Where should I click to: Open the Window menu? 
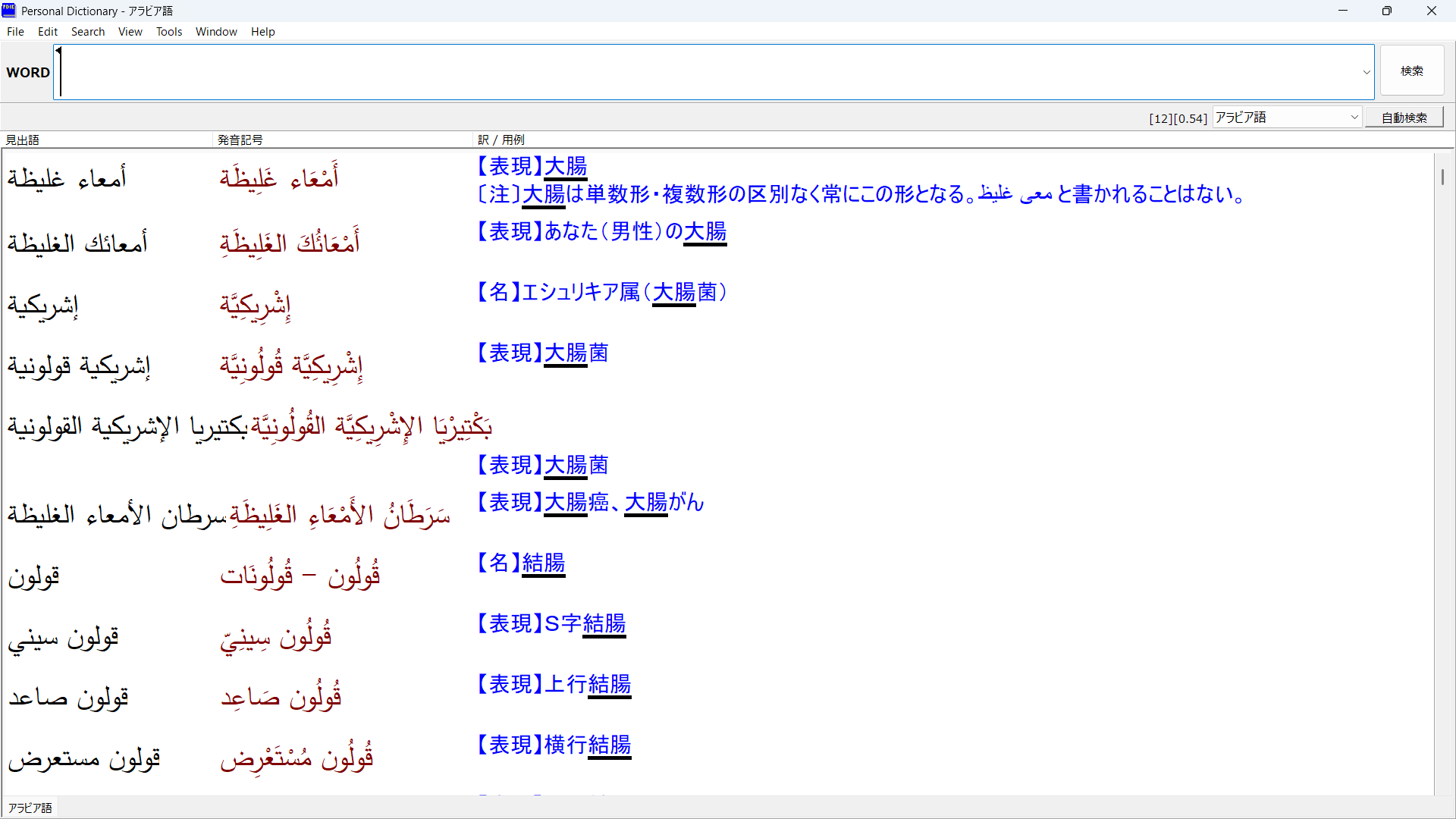(x=216, y=32)
